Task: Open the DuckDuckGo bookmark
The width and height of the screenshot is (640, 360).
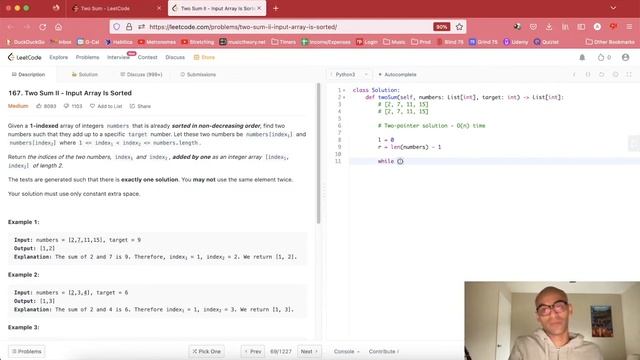Action: [26, 42]
